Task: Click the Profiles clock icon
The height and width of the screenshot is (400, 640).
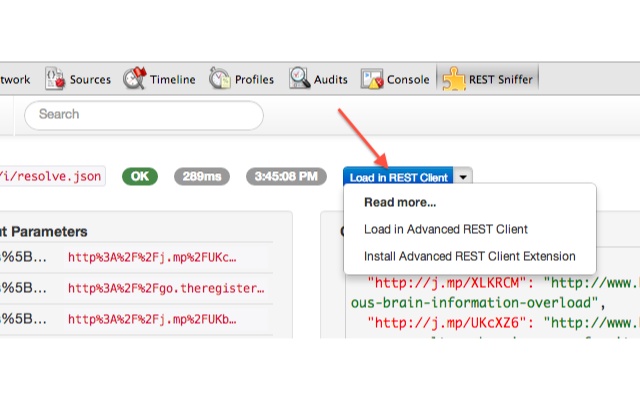Action: point(220,78)
